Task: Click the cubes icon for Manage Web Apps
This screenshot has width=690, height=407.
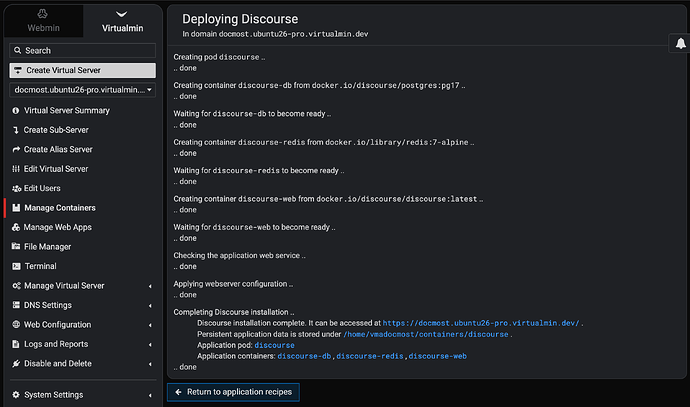Action: pos(16,227)
